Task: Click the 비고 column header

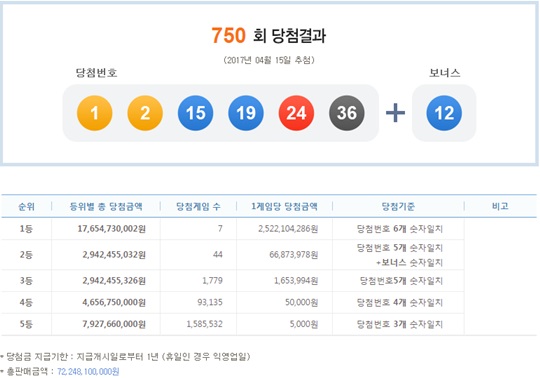Action: (x=500, y=206)
